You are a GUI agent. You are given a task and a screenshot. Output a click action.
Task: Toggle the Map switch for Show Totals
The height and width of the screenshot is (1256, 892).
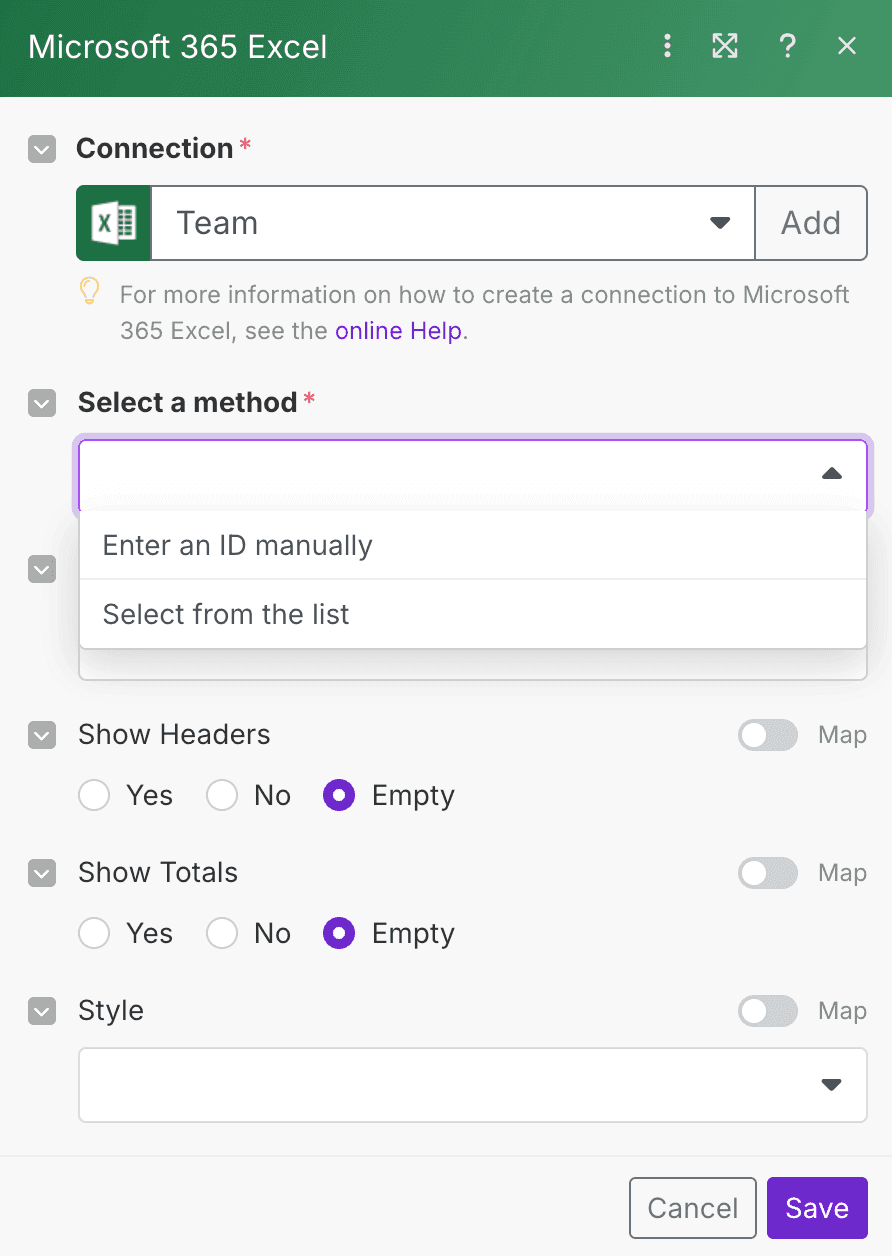(768, 873)
